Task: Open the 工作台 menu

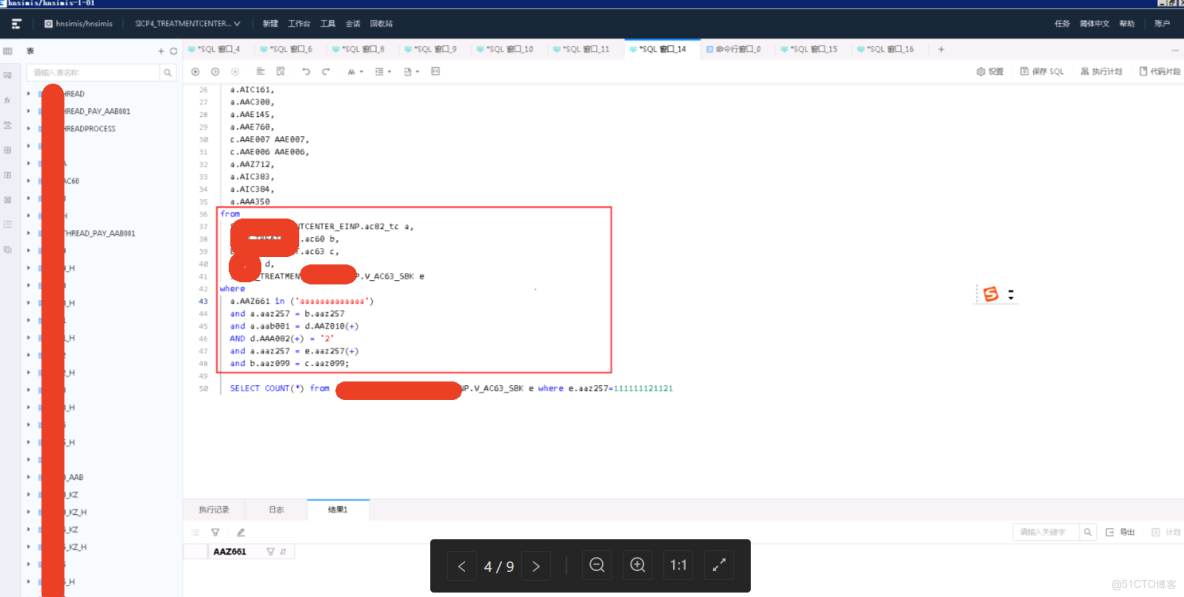Action: [299, 23]
